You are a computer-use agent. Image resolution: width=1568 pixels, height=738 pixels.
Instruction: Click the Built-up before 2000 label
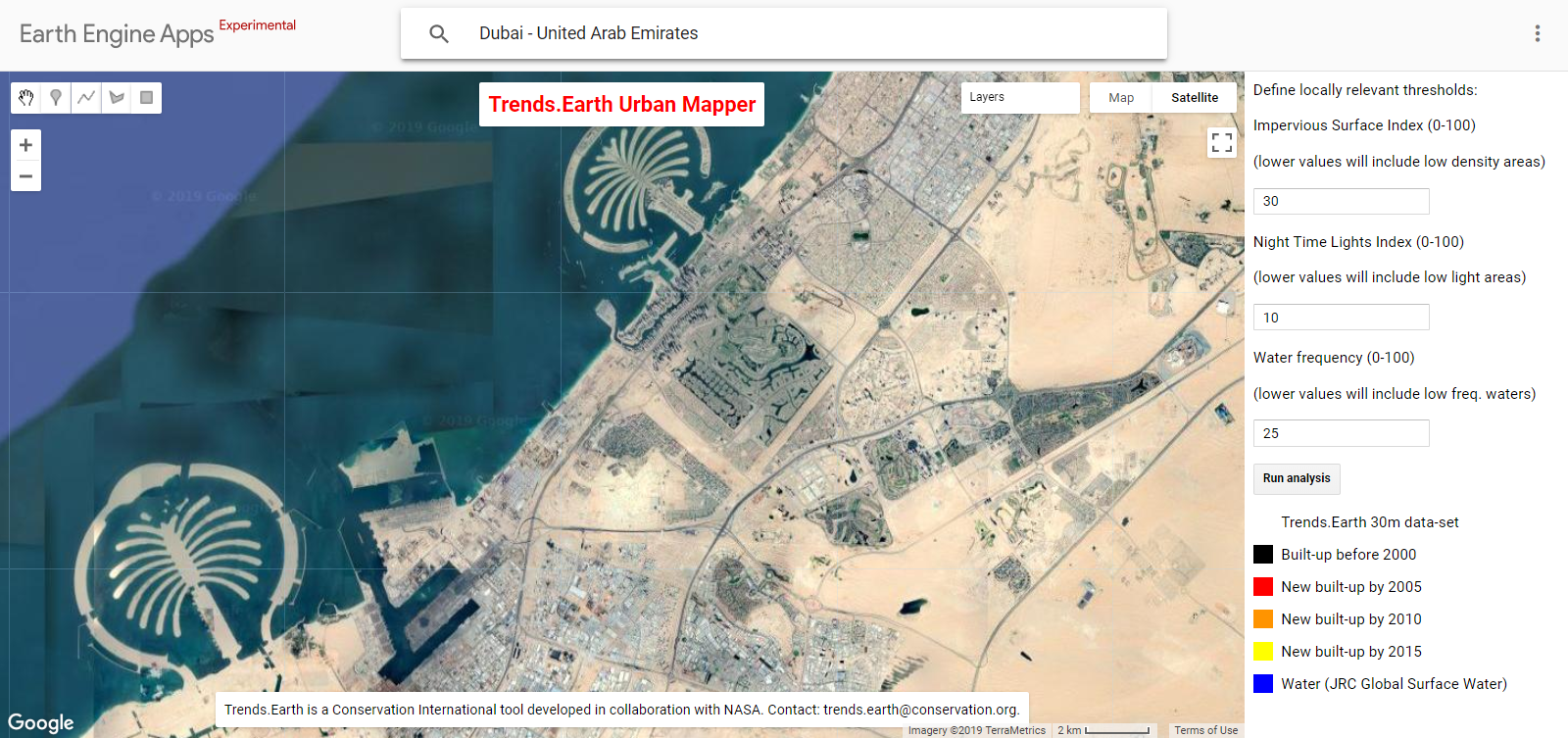point(1348,555)
